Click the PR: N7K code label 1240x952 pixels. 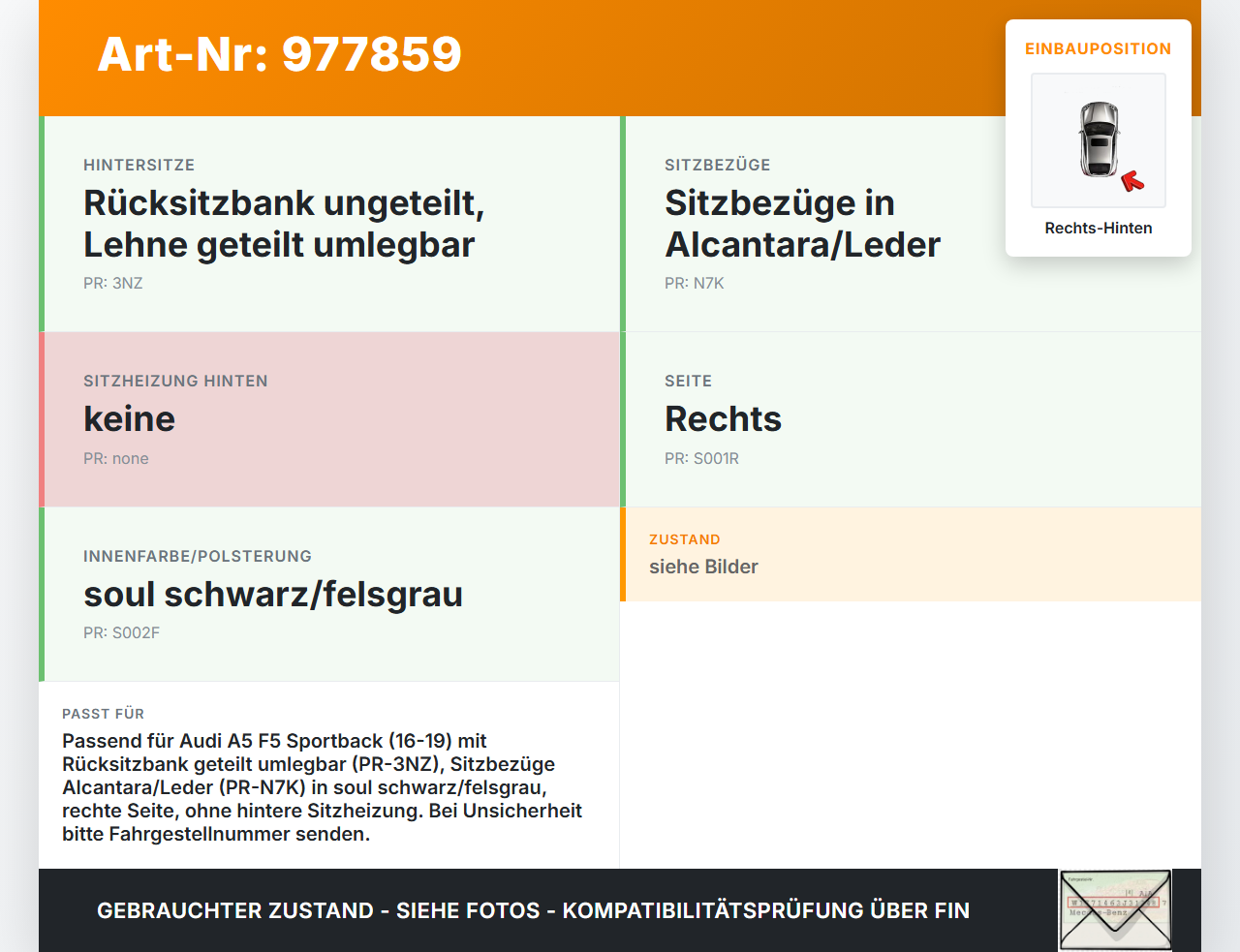pyautogui.click(x=694, y=283)
